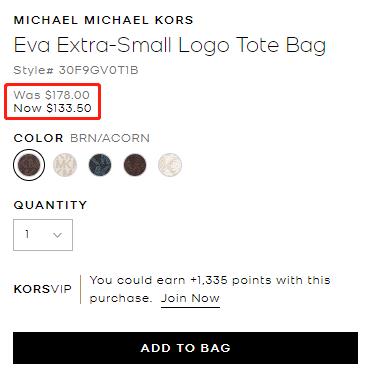The width and height of the screenshot is (370, 375).
Task: Click the BRN/ACORN color name label
Action: pyautogui.click(x=110, y=138)
